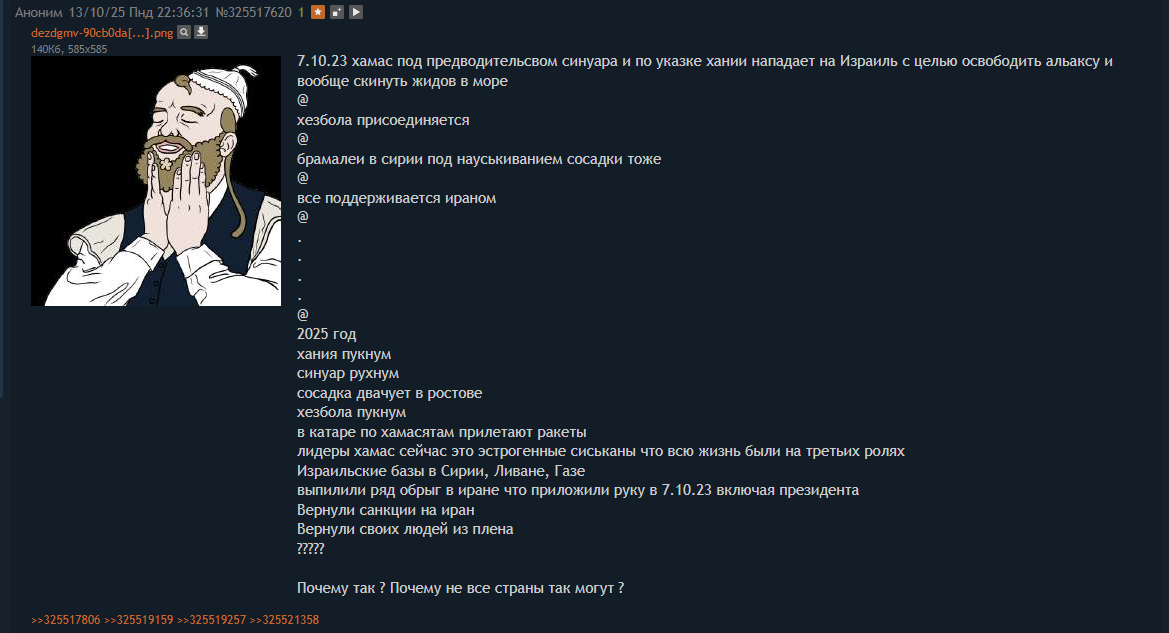Download the attached png via arrow icon
Screen dimensions: 1169x633
click(201, 32)
